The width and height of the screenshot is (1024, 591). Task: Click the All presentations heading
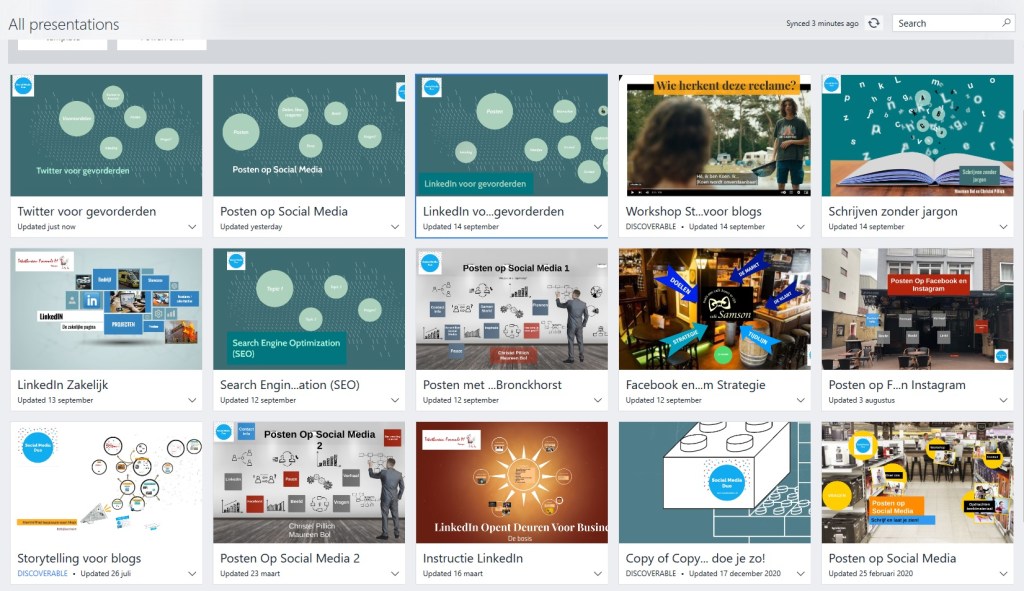[x=63, y=23]
